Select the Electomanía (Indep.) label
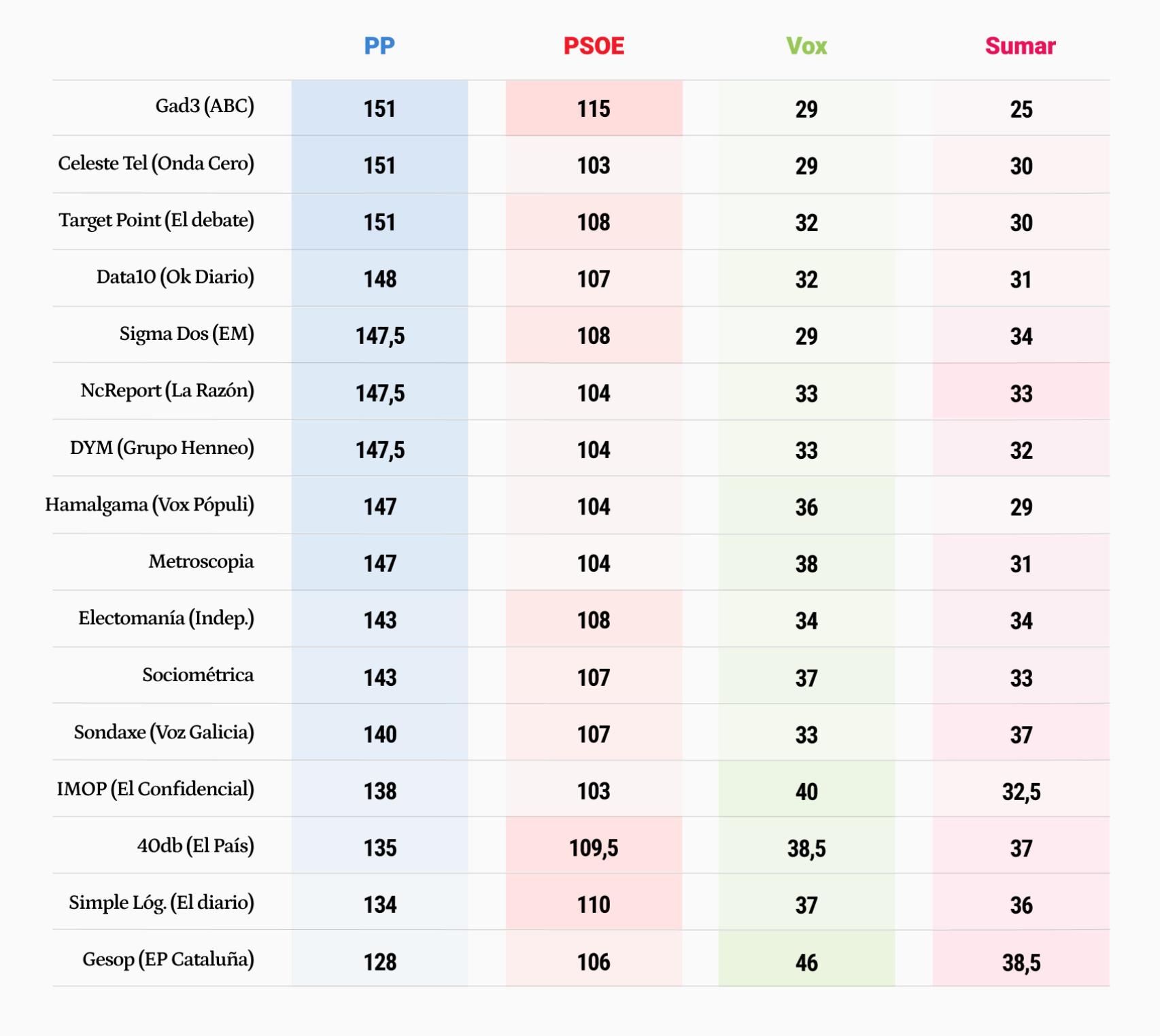The width and height of the screenshot is (1160, 1036). coord(166,618)
